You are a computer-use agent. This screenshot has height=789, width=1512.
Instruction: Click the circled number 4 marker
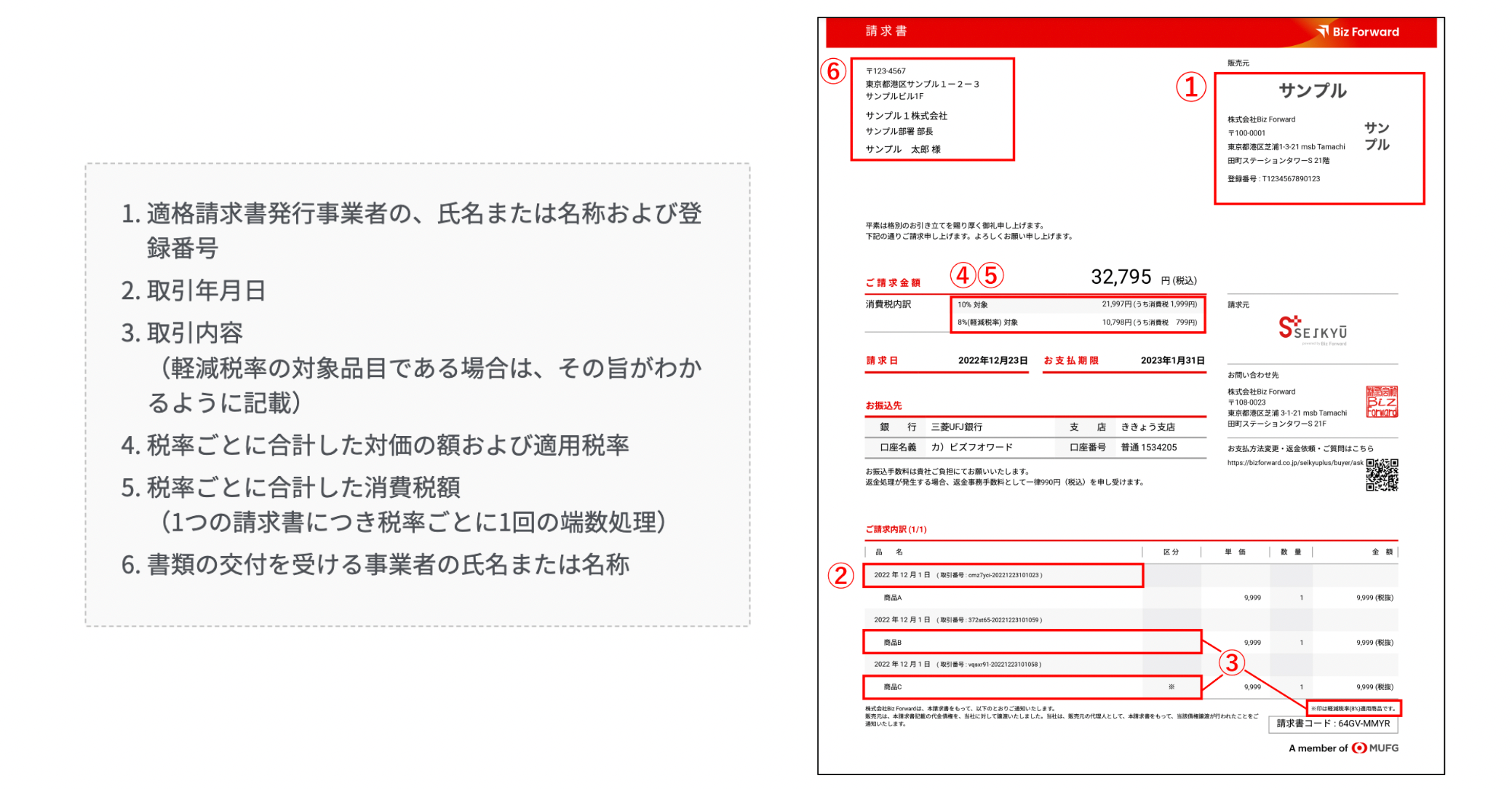pyautogui.click(x=963, y=275)
